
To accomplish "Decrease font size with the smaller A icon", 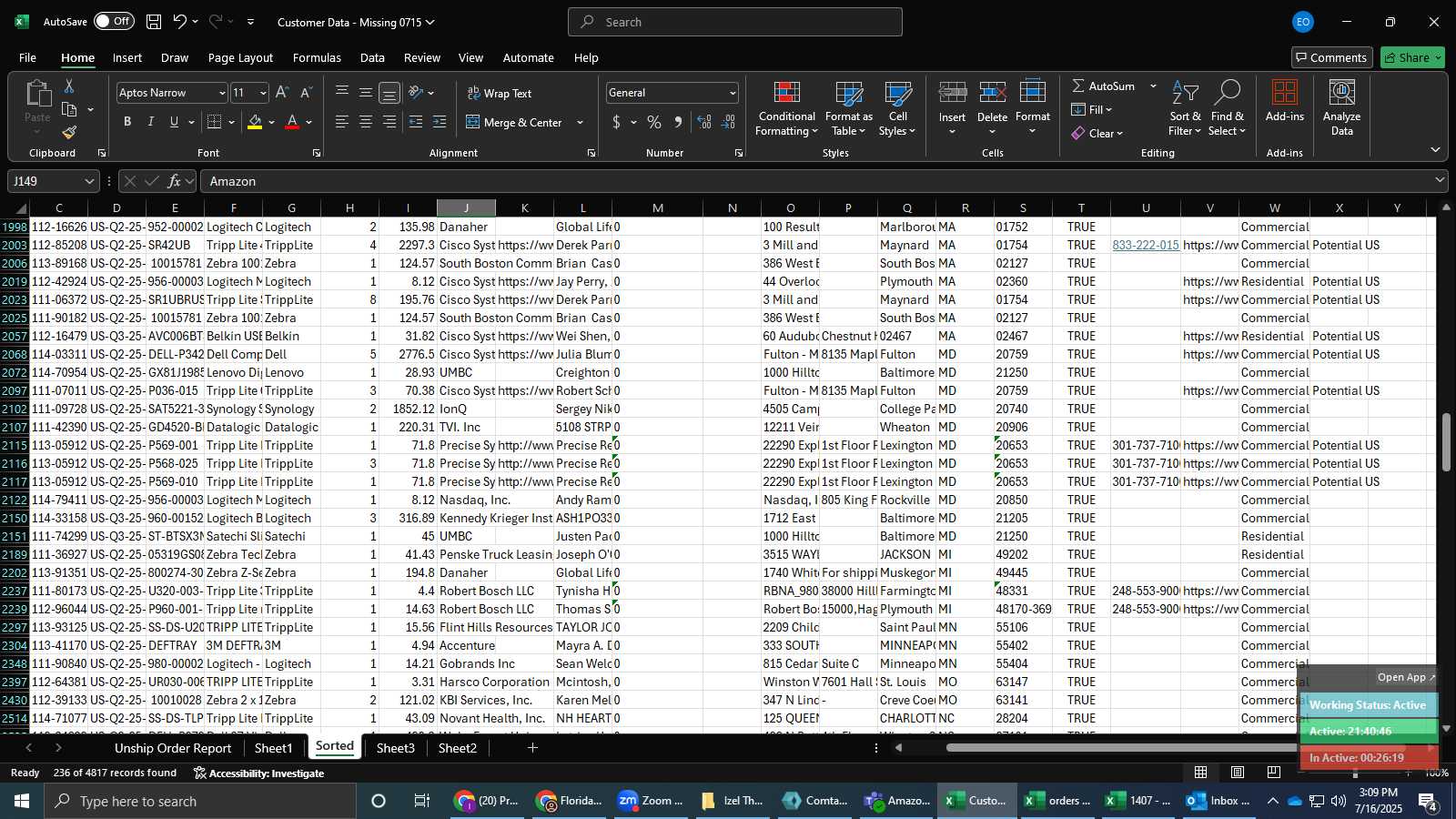I will pos(306,93).
